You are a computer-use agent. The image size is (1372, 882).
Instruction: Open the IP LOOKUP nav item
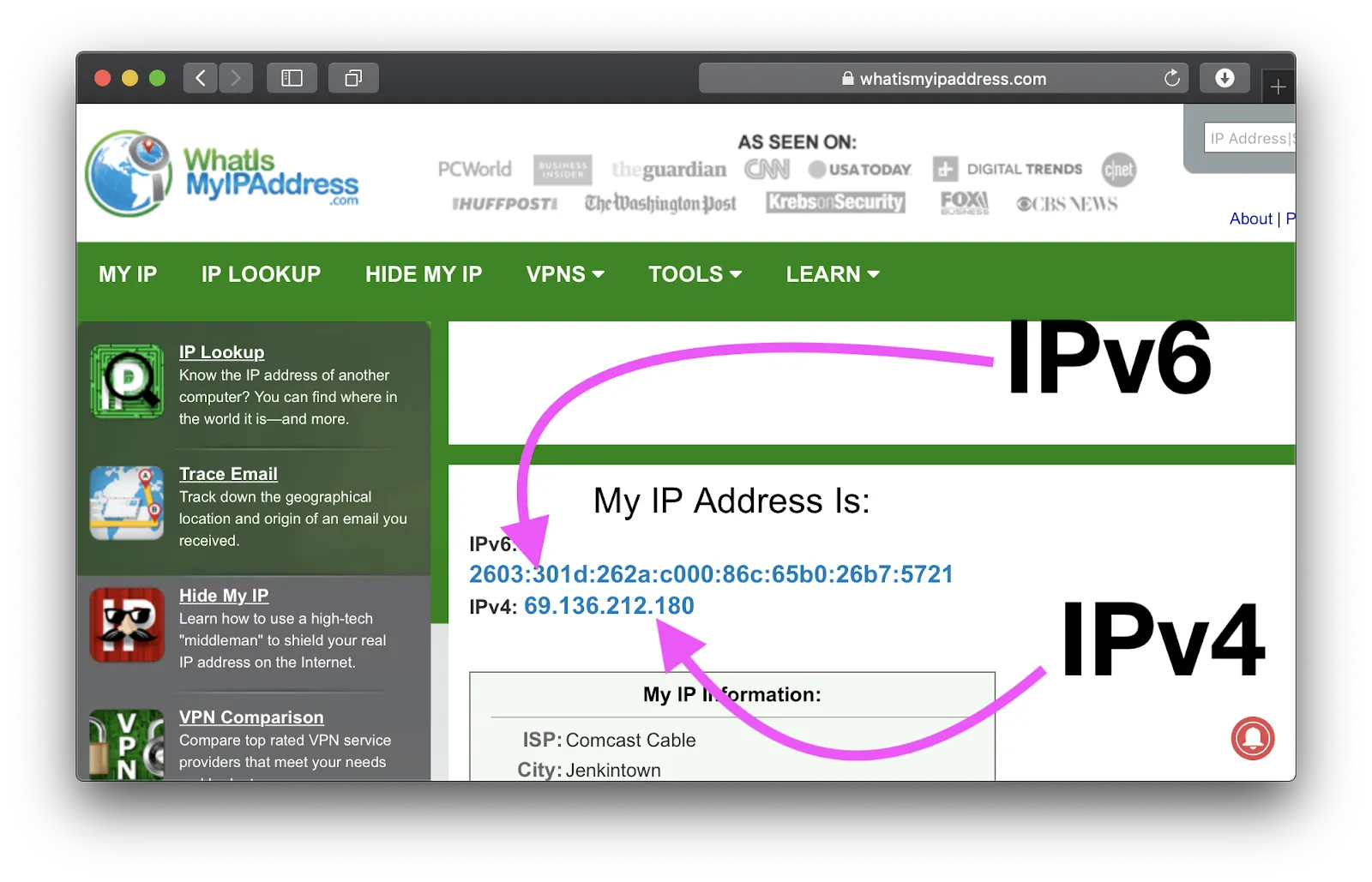tap(261, 274)
